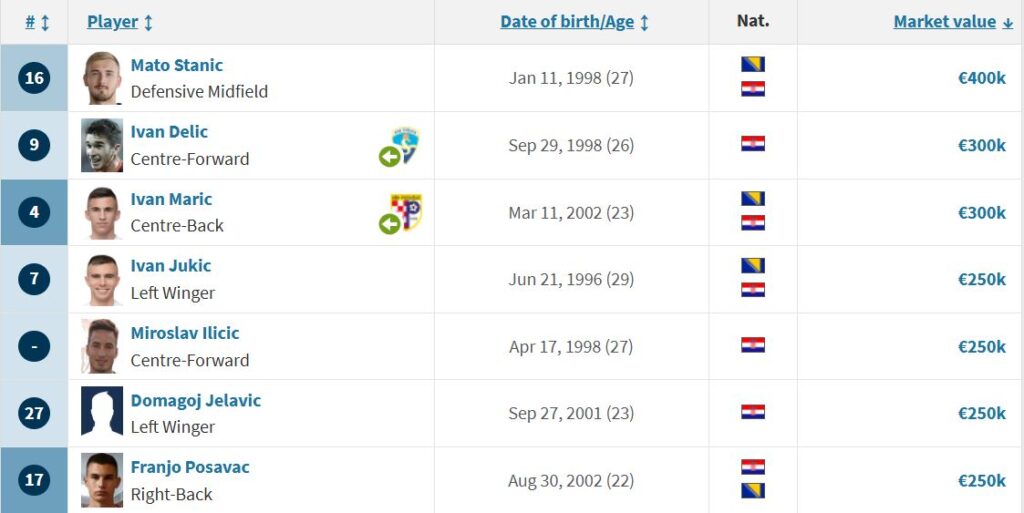The height and width of the screenshot is (513, 1024).
Task: Click Ivan Delic portrait photo
Action: click(102, 145)
